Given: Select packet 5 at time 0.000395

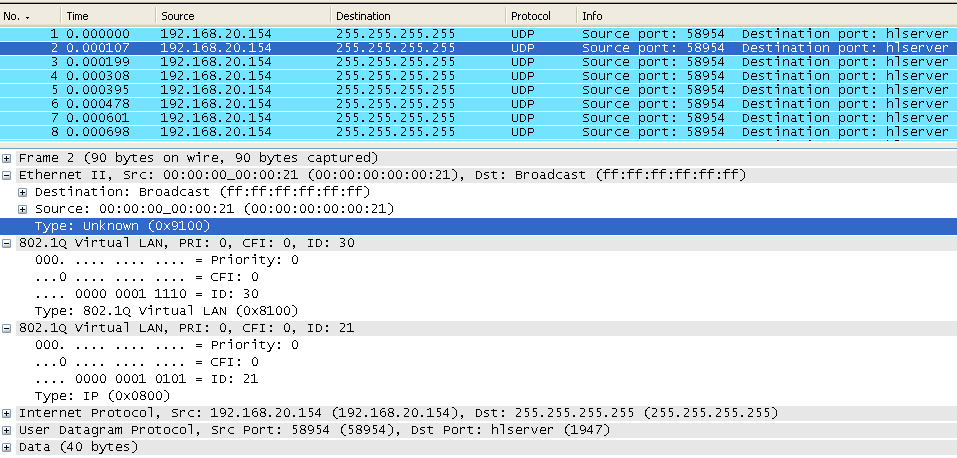Looking at the screenshot, I should 478,90.
